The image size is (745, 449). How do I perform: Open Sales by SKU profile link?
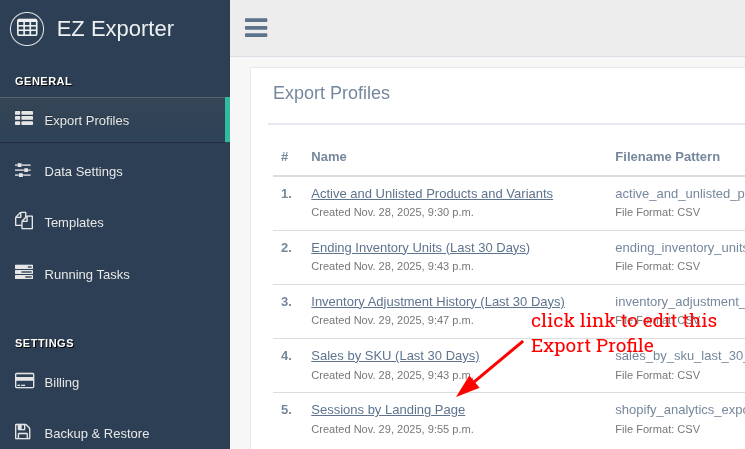(395, 355)
